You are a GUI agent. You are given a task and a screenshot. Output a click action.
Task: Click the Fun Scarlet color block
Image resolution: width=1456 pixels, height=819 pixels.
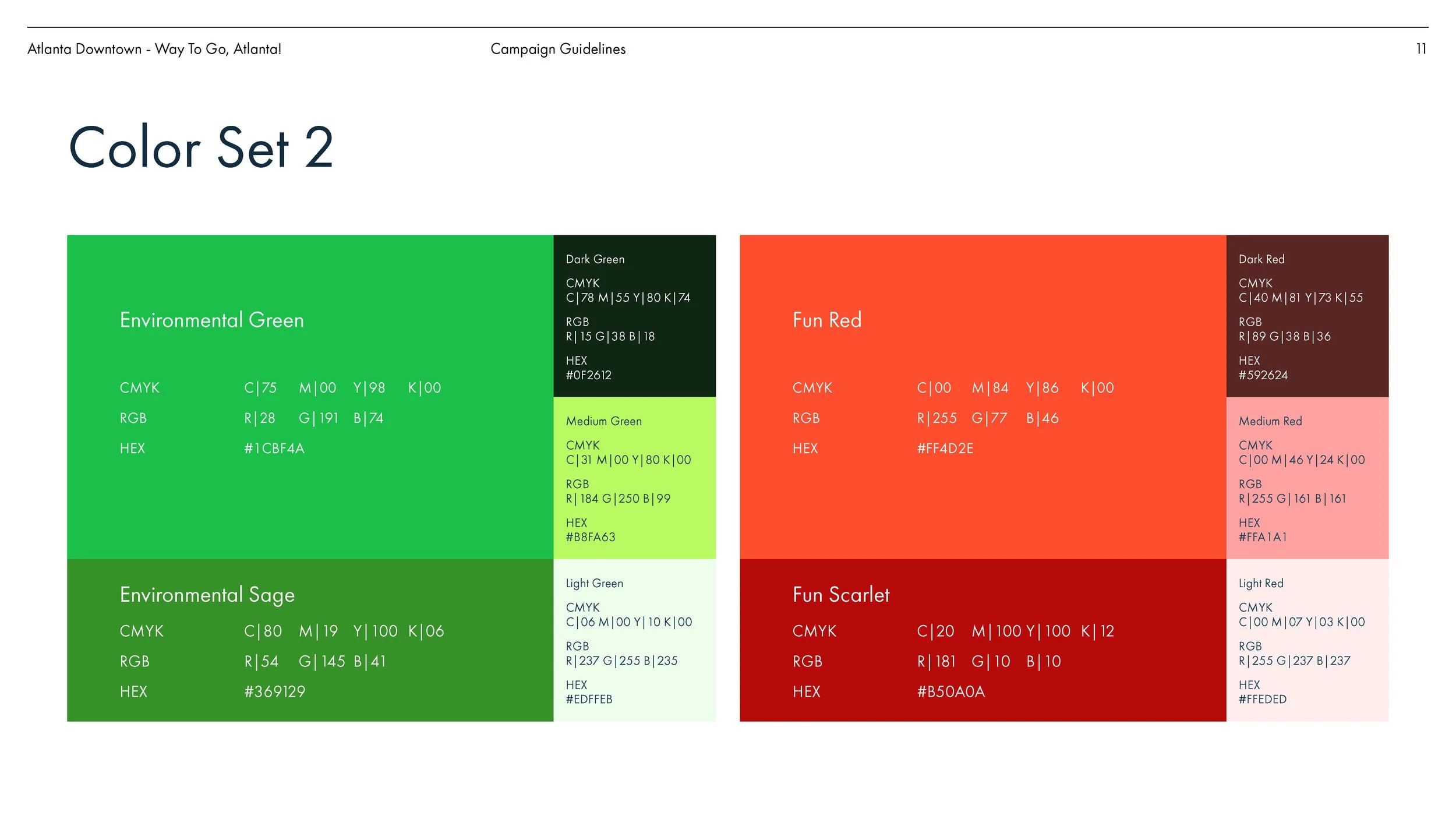click(983, 640)
